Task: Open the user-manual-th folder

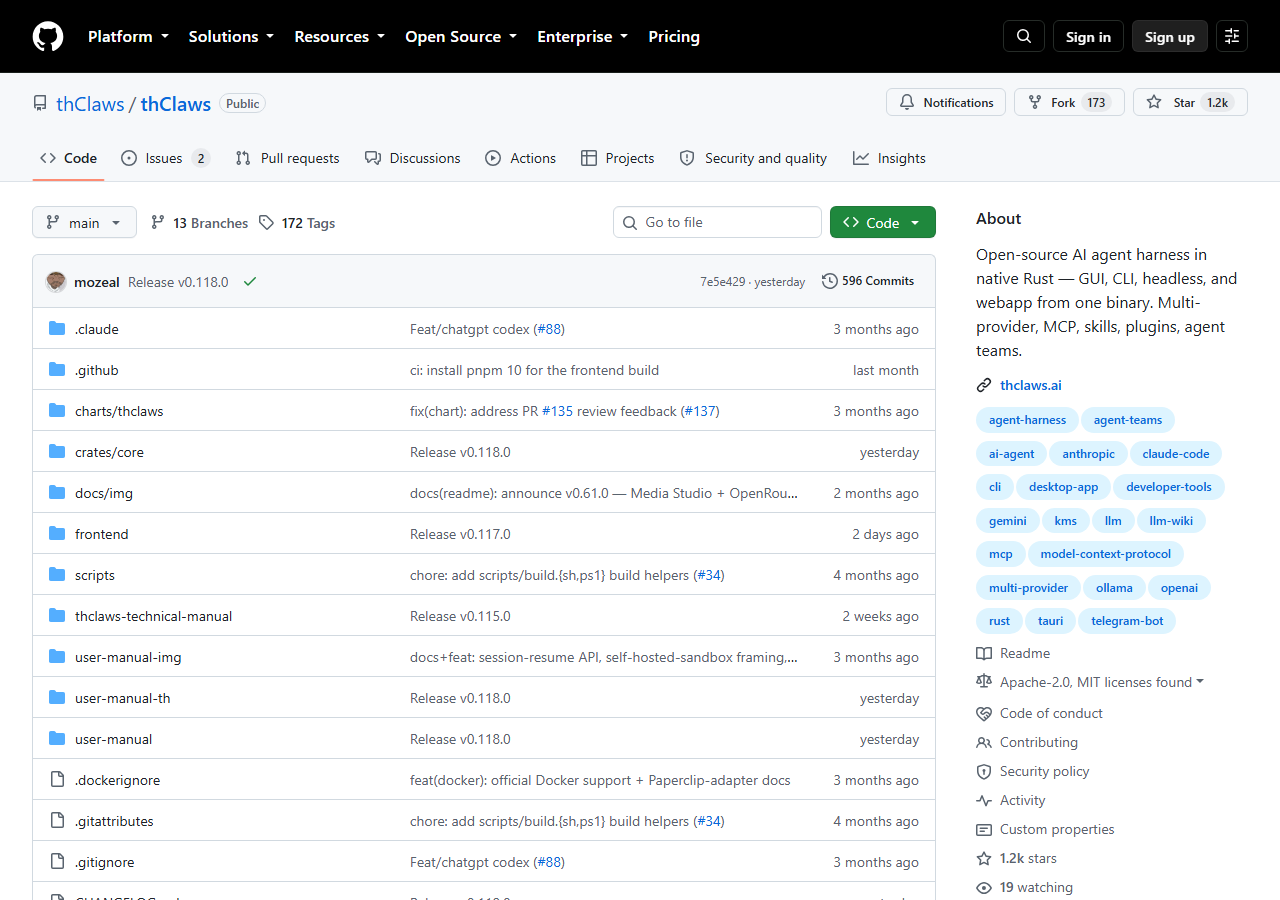Action: point(123,698)
